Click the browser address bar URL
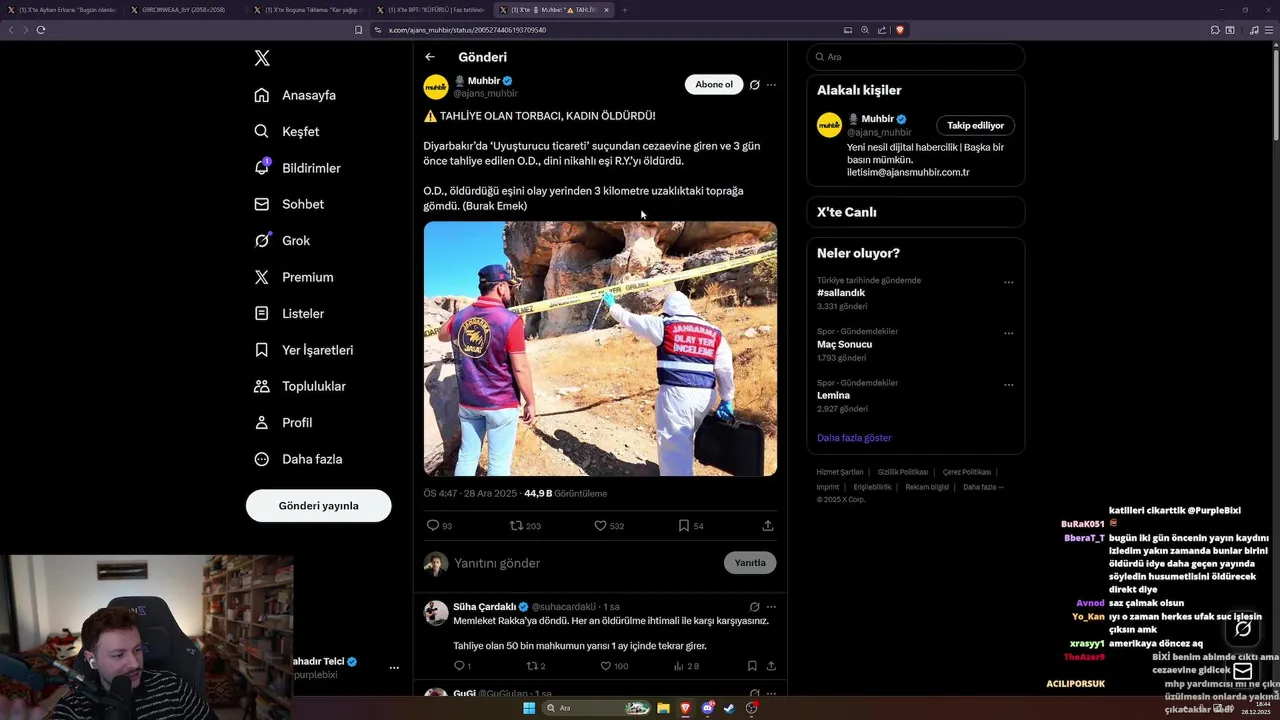 point(467,30)
